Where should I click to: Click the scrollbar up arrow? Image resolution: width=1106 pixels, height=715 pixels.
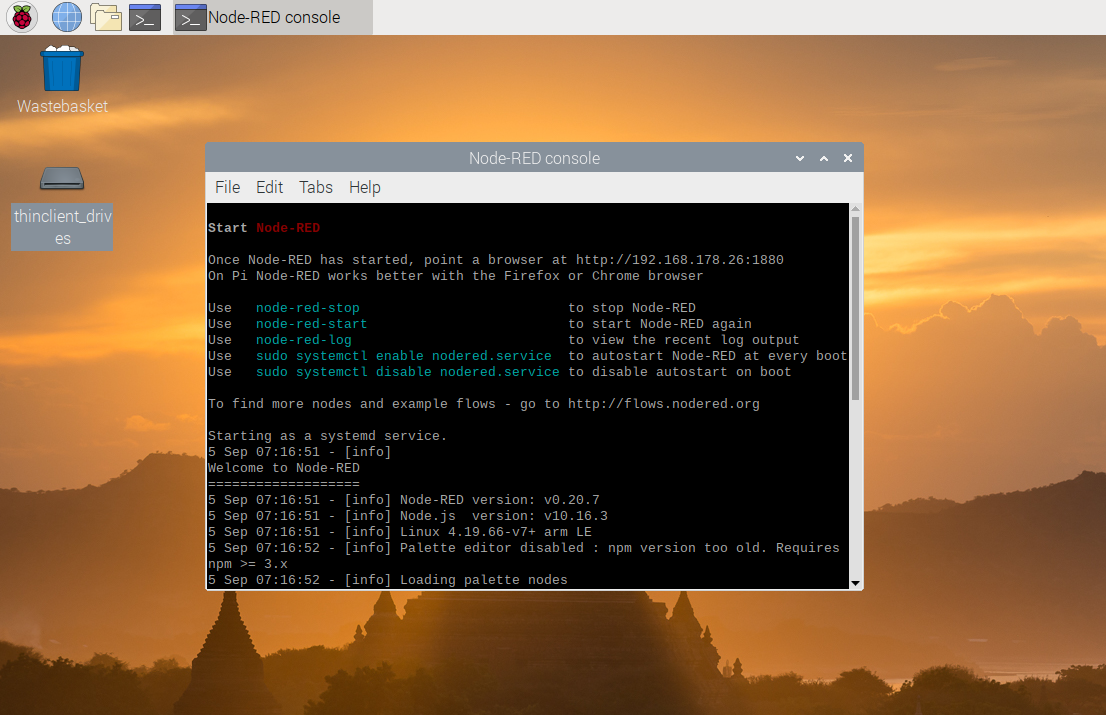point(855,209)
